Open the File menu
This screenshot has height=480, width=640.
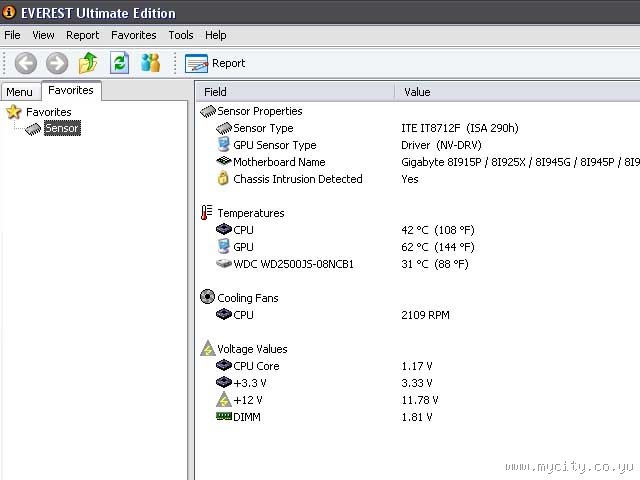tap(12, 35)
